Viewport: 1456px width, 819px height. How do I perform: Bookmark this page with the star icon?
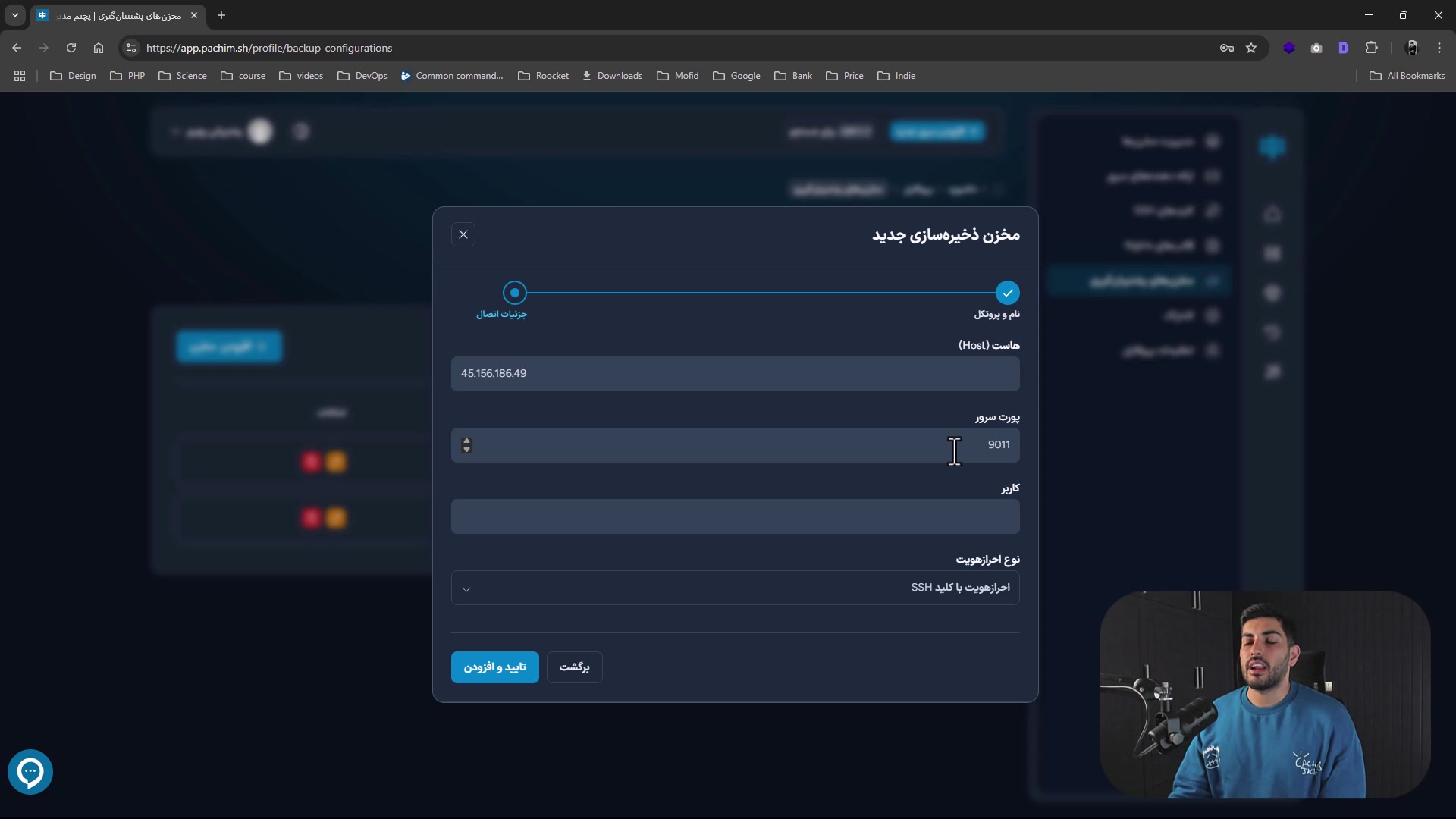pos(1251,48)
